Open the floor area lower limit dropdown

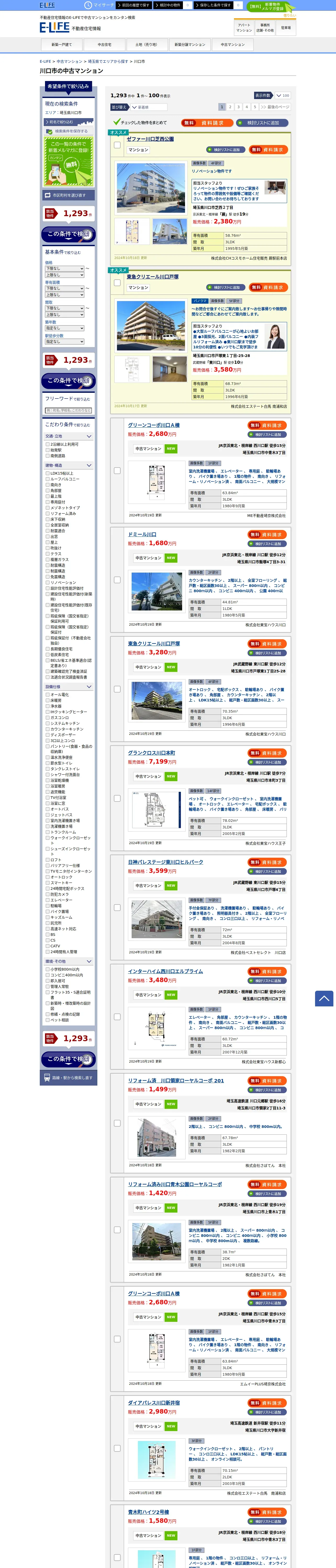(x=64, y=289)
